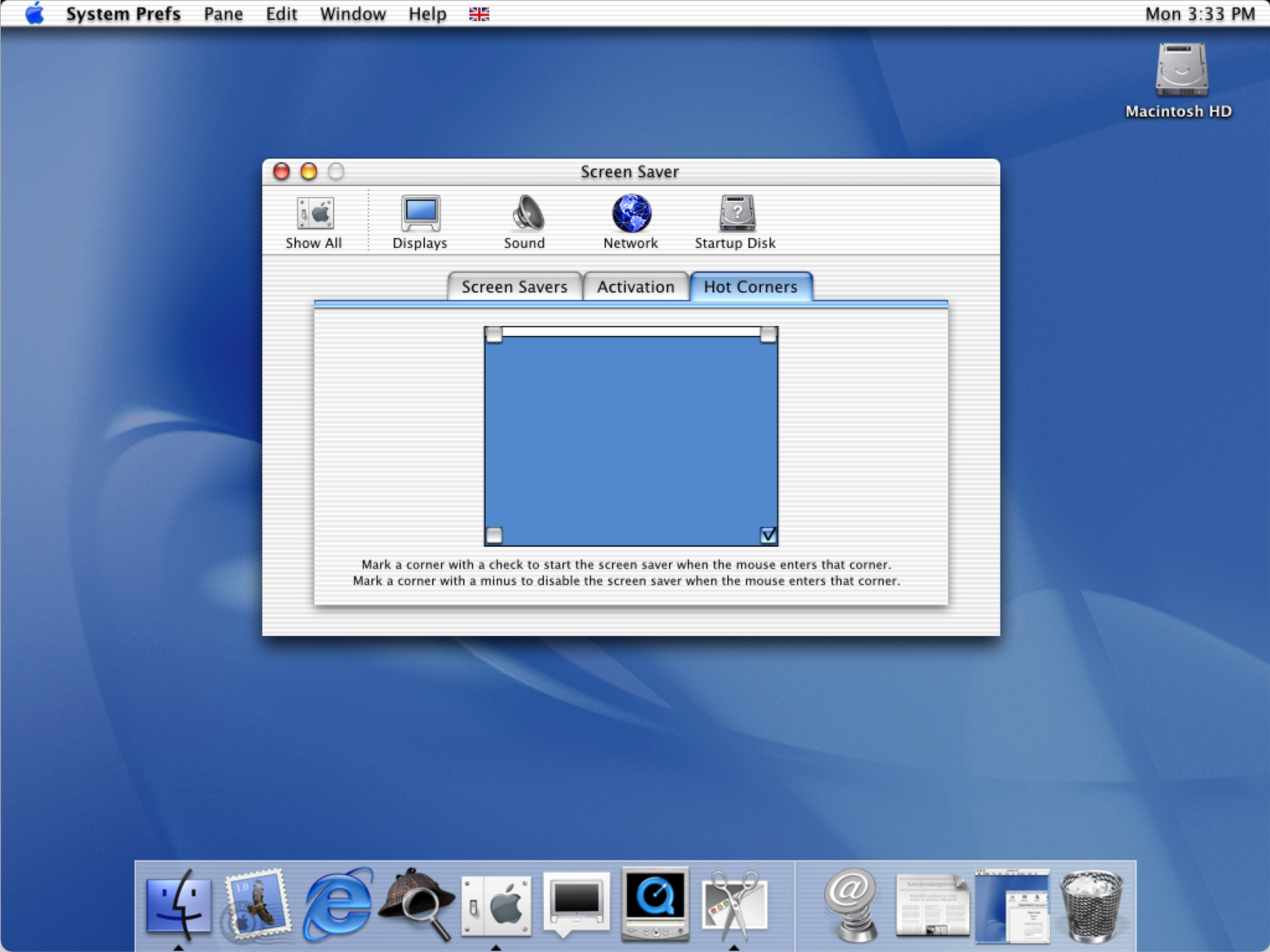The width and height of the screenshot is (1270, 952).
Task: Switch to the Activation tab
Action: (x=636, y=287)
